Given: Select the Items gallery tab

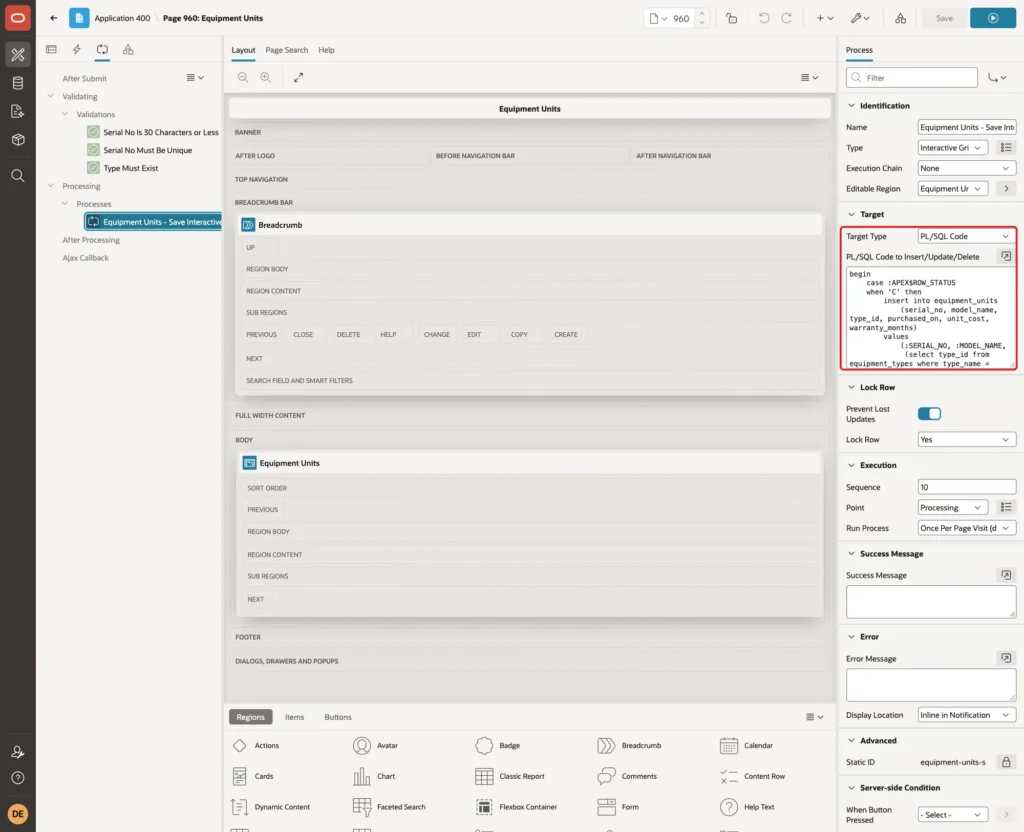Looking at the screenshot, I should point(295,716).
